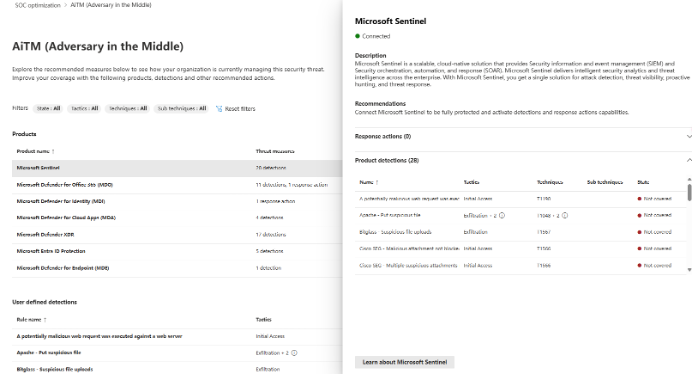Viewport: 695px width, 375px height.
Task: Click Learn about Microsoft Sentinel button
Action: (x=405, y=362)
